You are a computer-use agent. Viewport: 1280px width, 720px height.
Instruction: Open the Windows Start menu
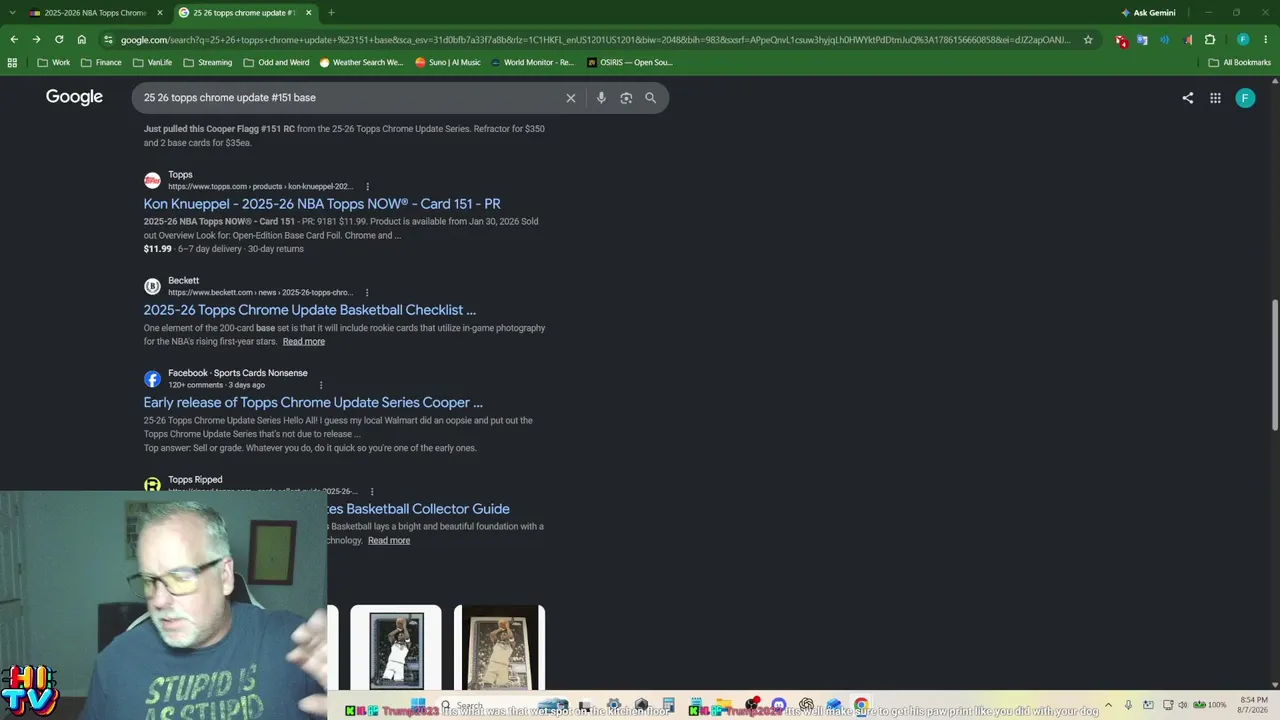[417, 705]
